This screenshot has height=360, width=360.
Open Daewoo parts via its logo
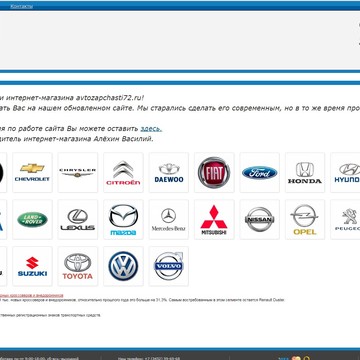pos(169,172)
